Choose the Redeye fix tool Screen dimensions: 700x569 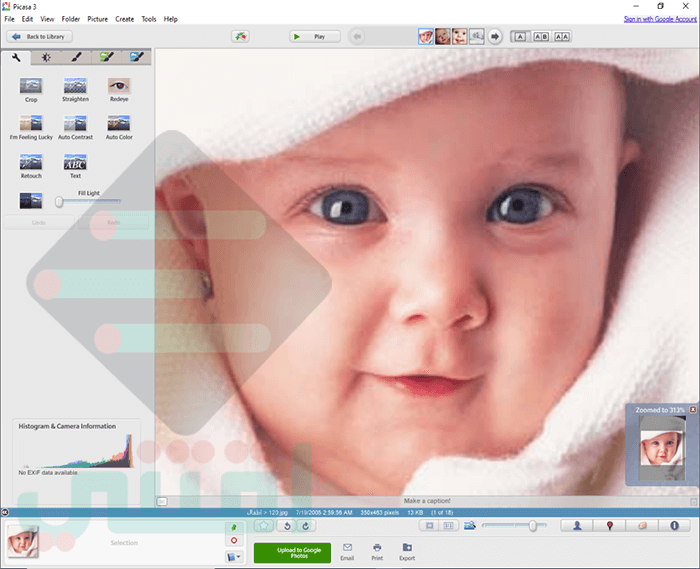(119, 90)
